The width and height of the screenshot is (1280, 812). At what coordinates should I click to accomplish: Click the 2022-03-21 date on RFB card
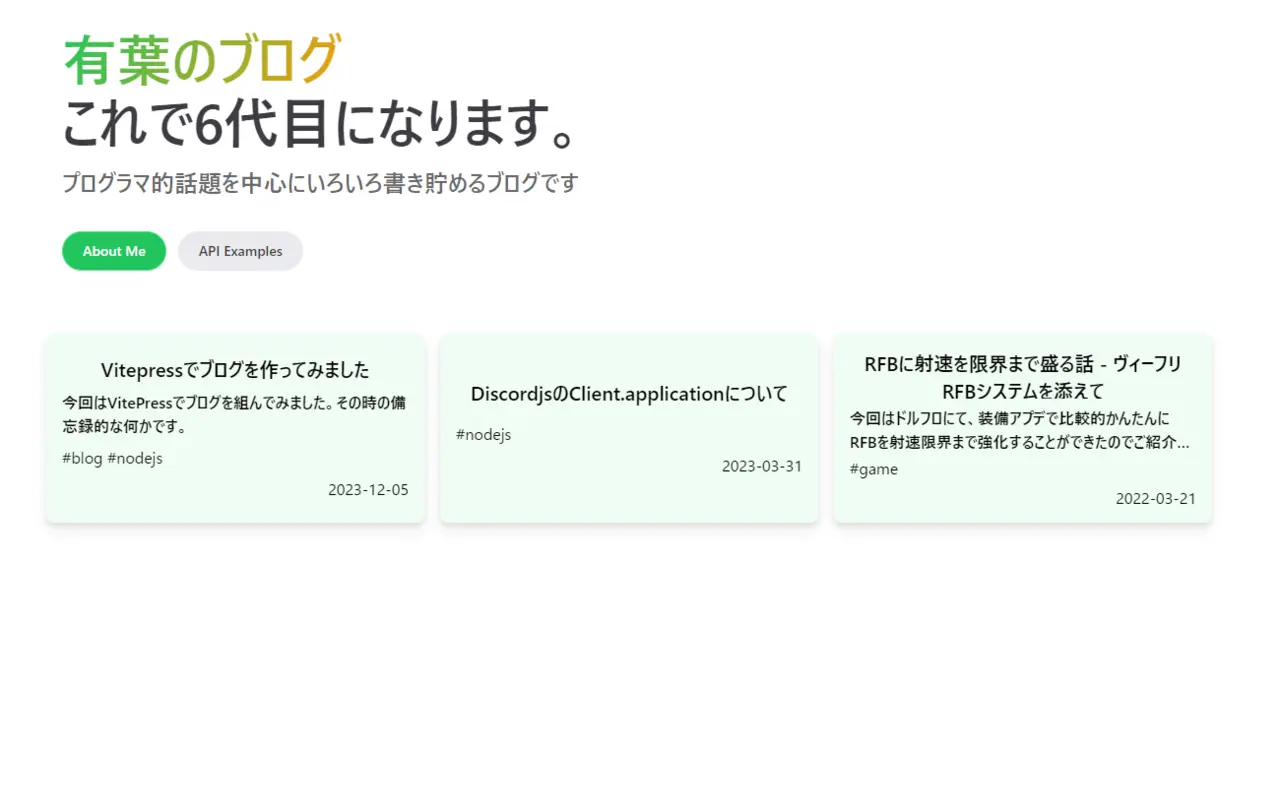click(1156, 499)
